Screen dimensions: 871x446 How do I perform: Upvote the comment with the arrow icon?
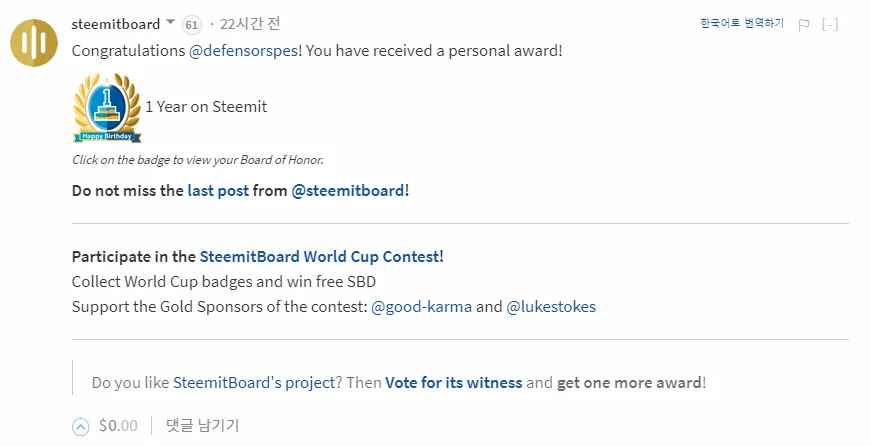click(x=81, y=427)
